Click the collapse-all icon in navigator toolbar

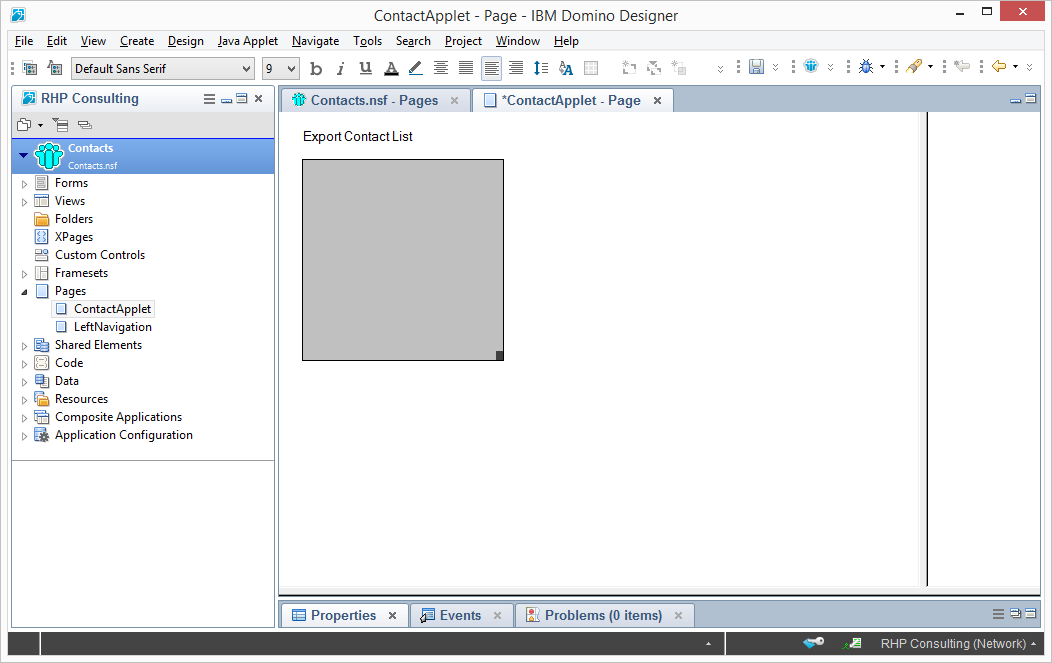(84, 125)
